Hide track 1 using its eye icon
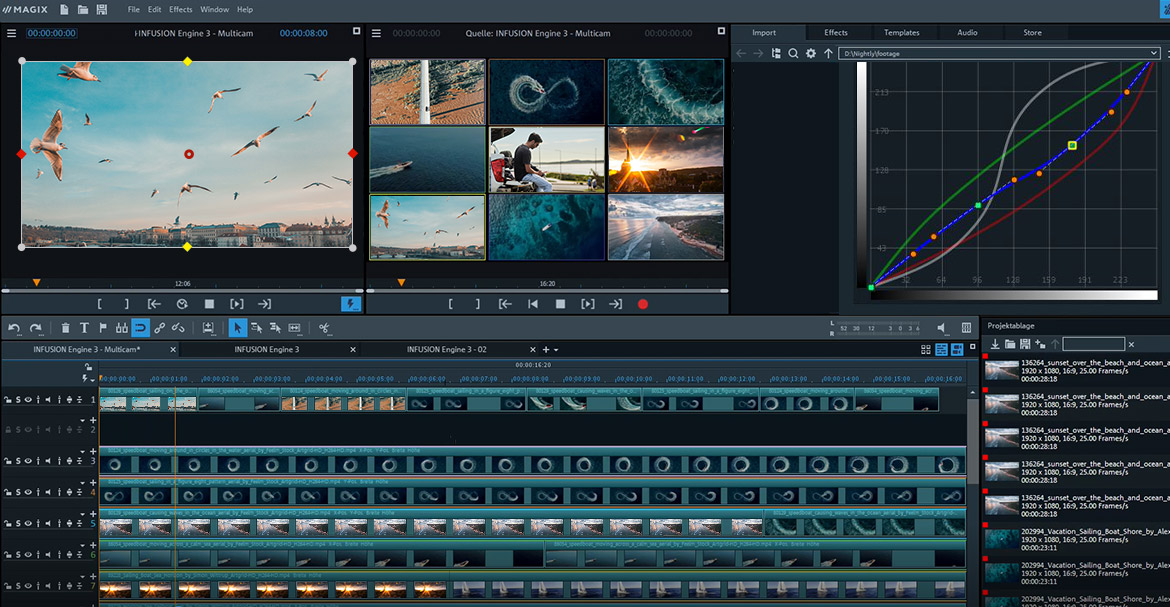This screenshot has width=1170, height=607. coord(28,398)
